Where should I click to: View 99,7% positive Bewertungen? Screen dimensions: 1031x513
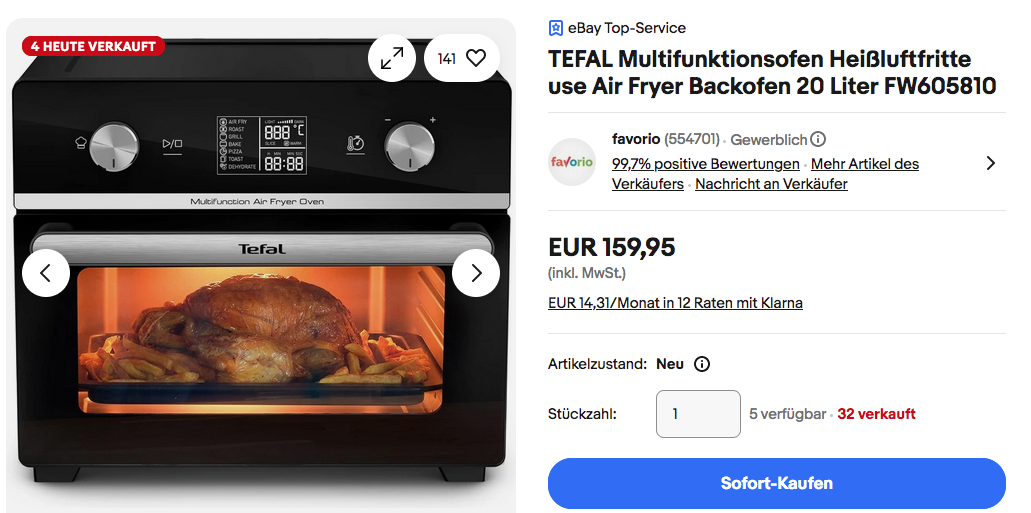pyautogui.click(x=706, y=164)
